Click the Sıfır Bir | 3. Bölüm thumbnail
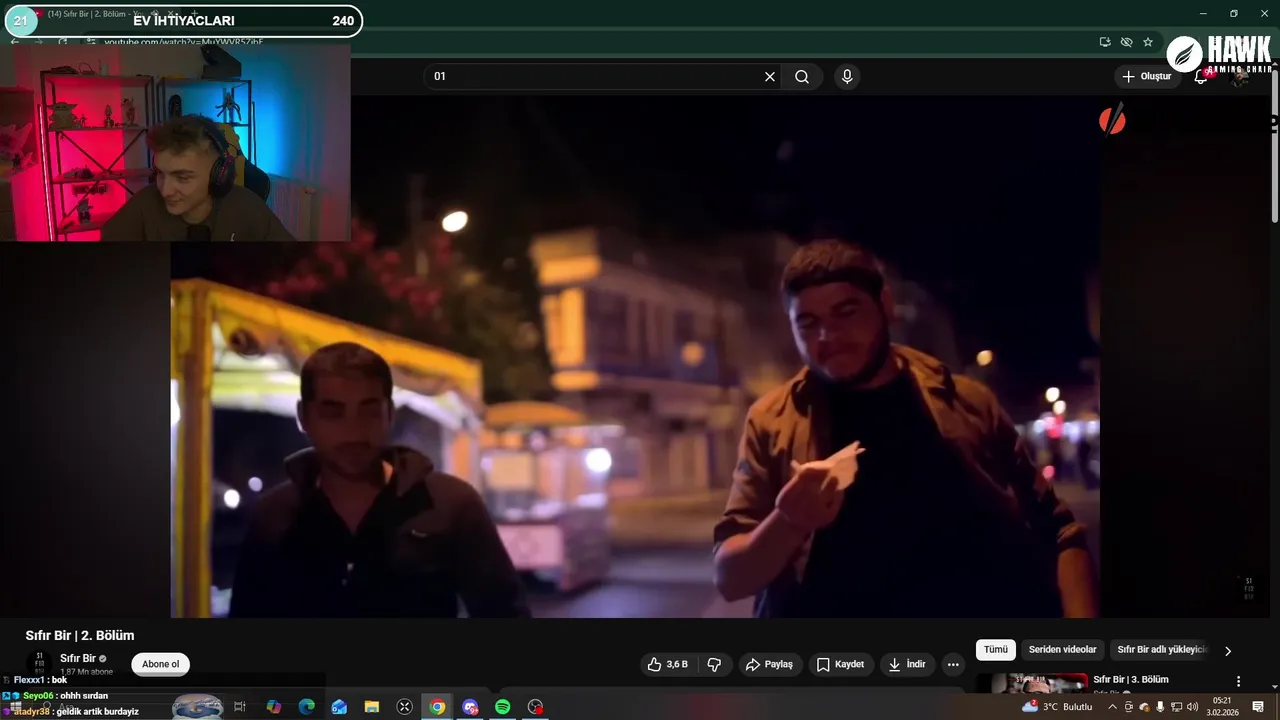The image size is (1280, 720). pyautogui.click(x=1032, y=684)
